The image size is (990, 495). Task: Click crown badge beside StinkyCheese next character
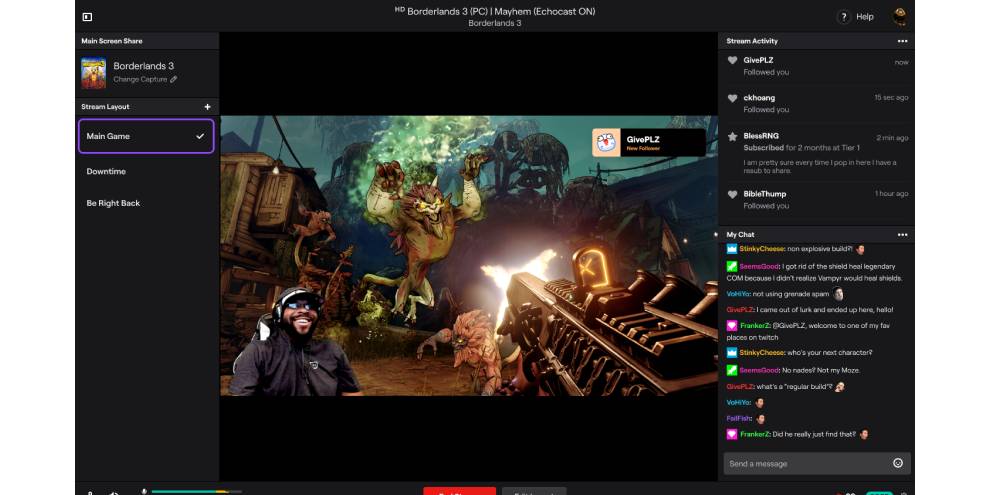(732, 352)
